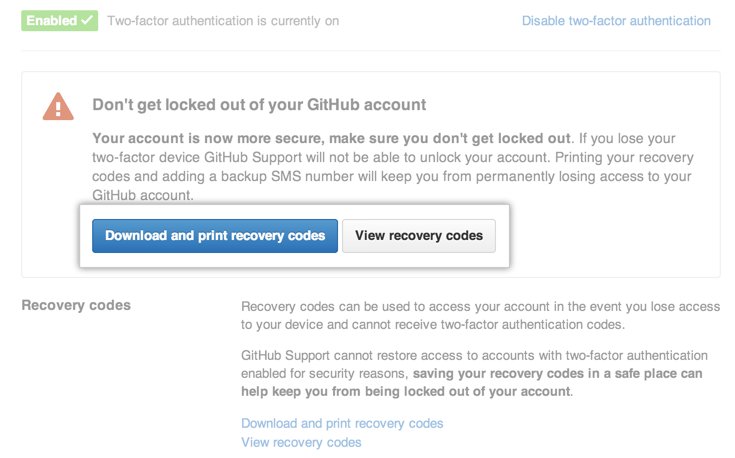Select the Recovery codes section heading

coord(76,304)
